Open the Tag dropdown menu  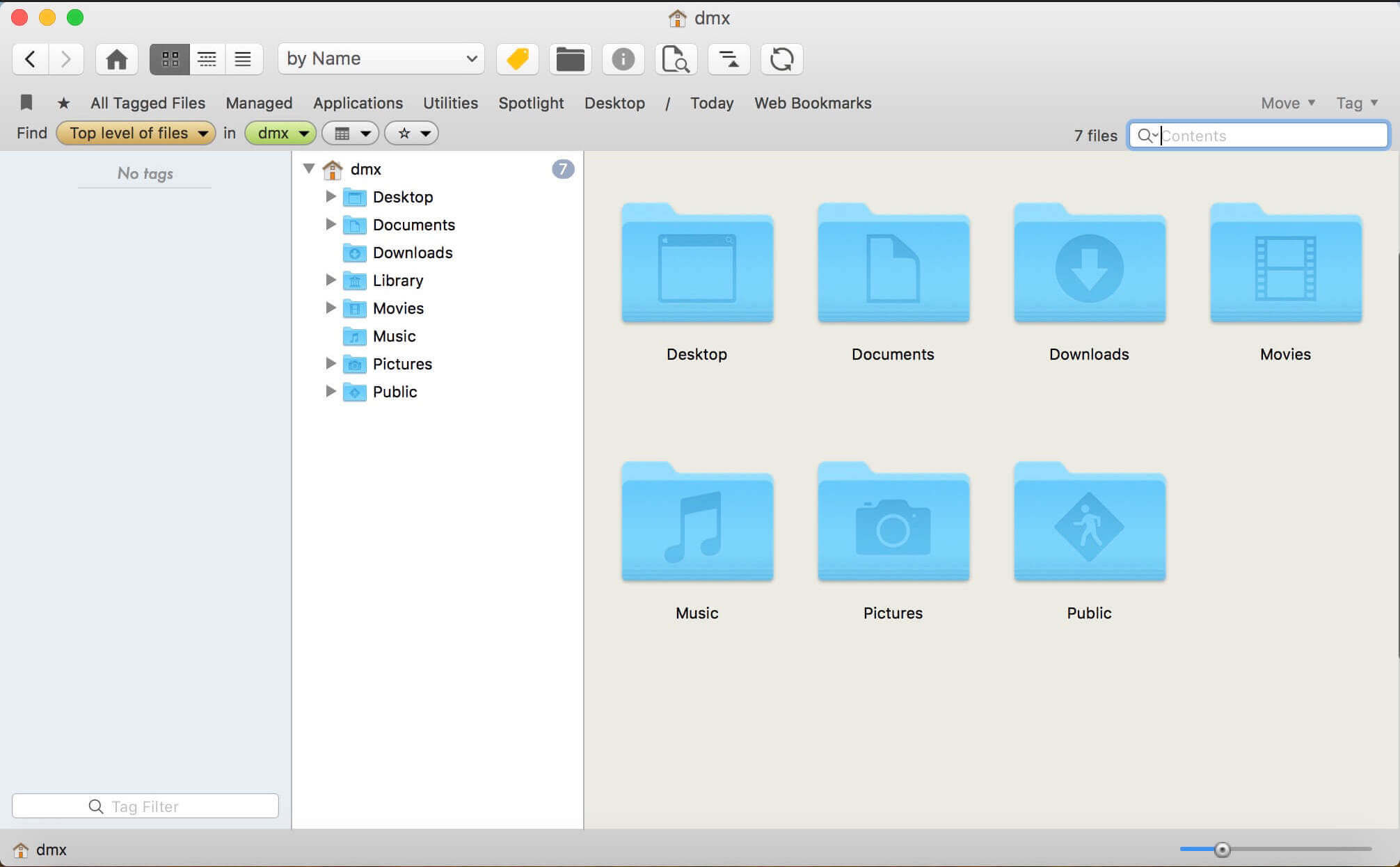point(1357,103)
